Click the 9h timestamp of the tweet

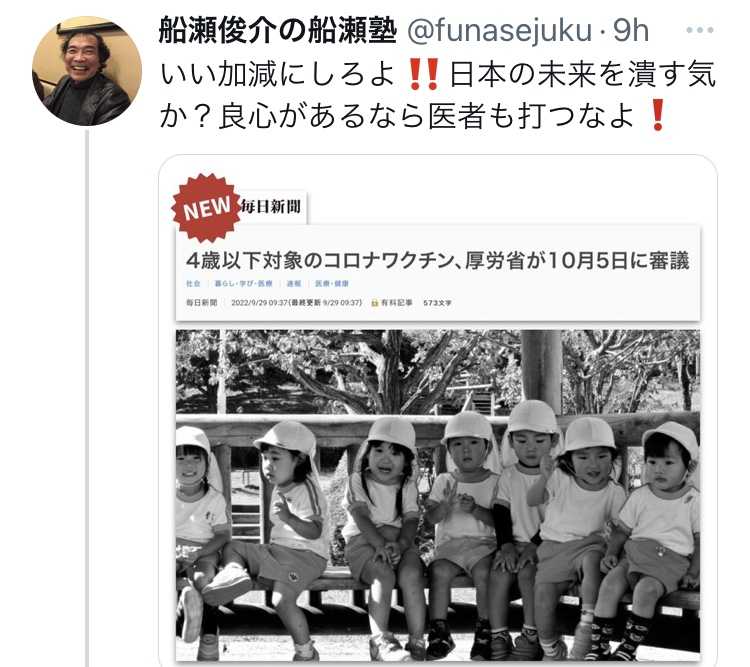(x=631, y=30)
